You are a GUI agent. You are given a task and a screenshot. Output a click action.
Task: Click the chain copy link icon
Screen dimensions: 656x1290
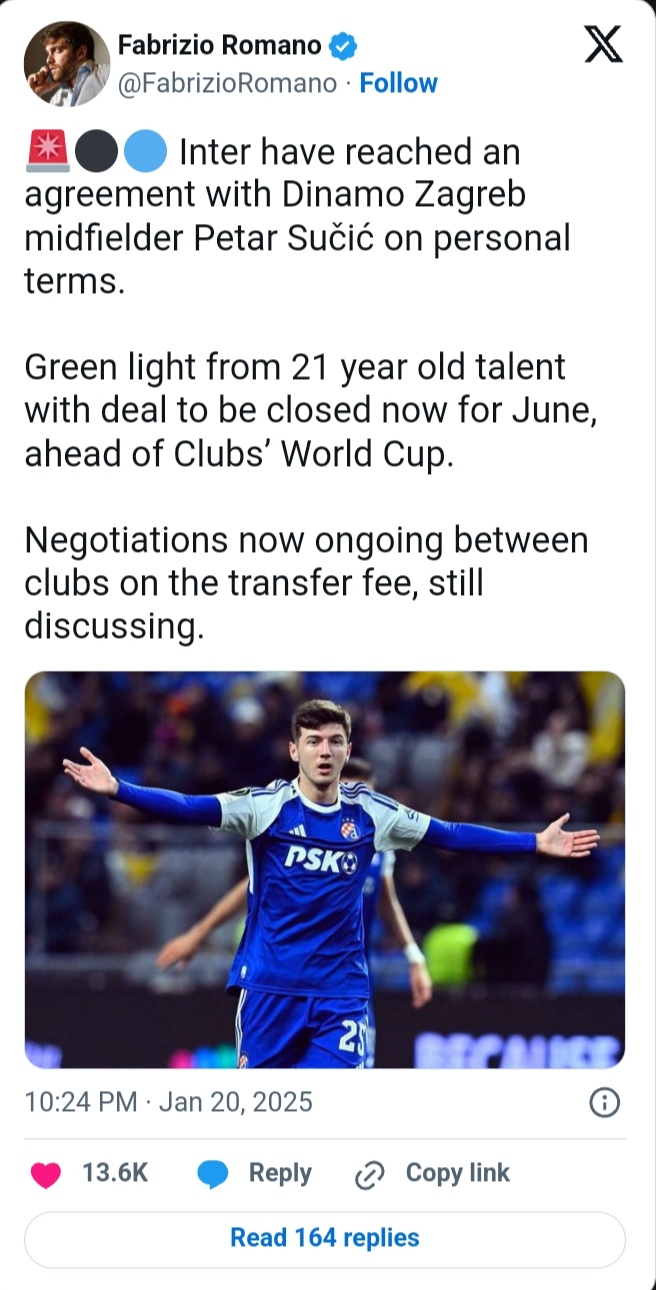pyautogui.click(x=370, y=1175)
